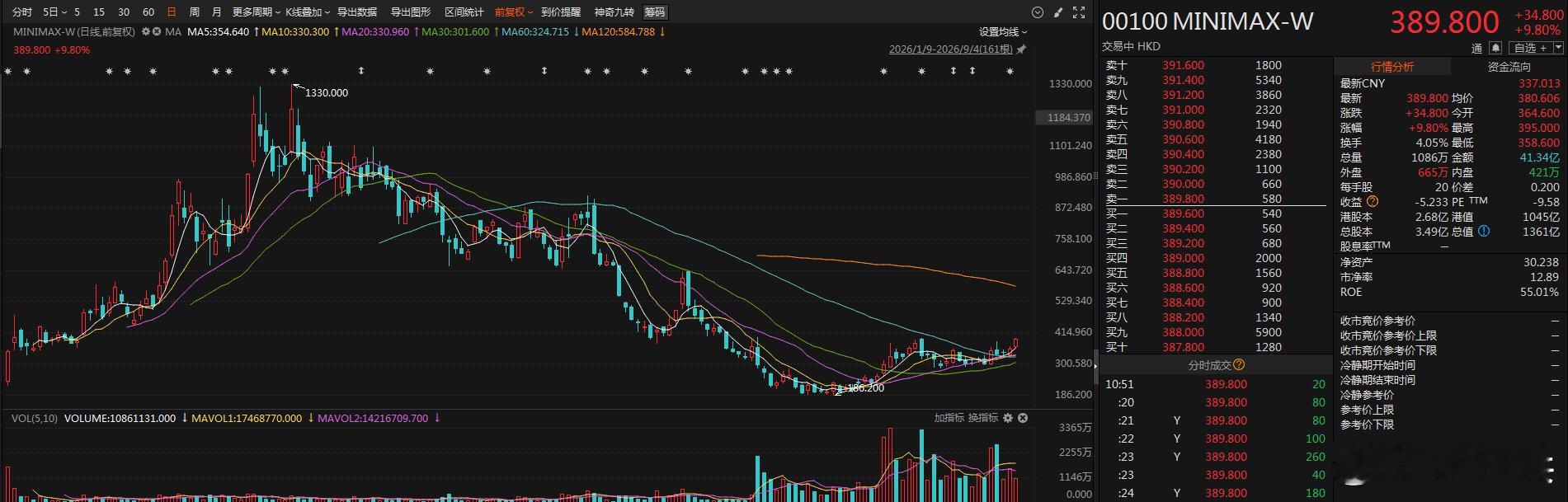
Task: Click 导出数据 to export data
Action: click(x=357, y=12)
